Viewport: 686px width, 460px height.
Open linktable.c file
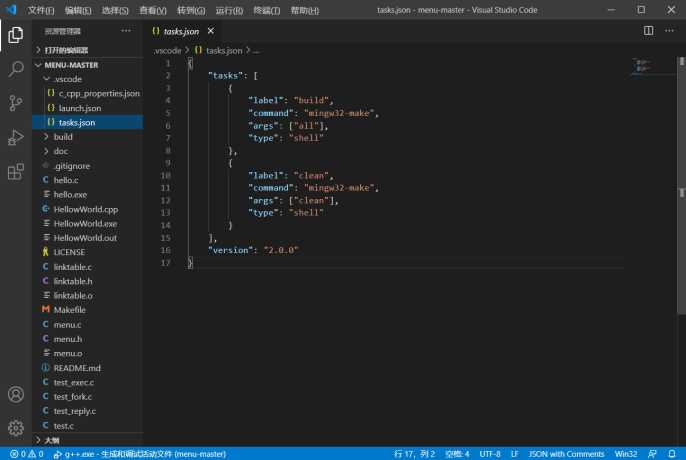pos(88,267)
